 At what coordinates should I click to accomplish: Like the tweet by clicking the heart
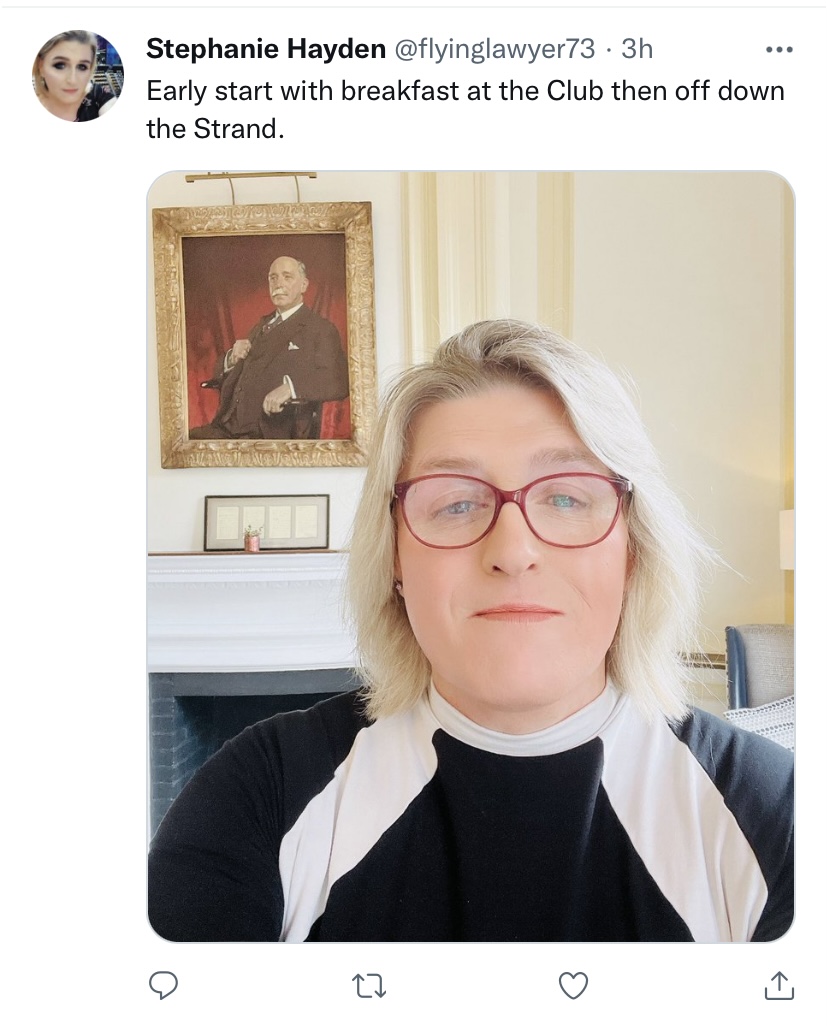(x=573, y=986)
